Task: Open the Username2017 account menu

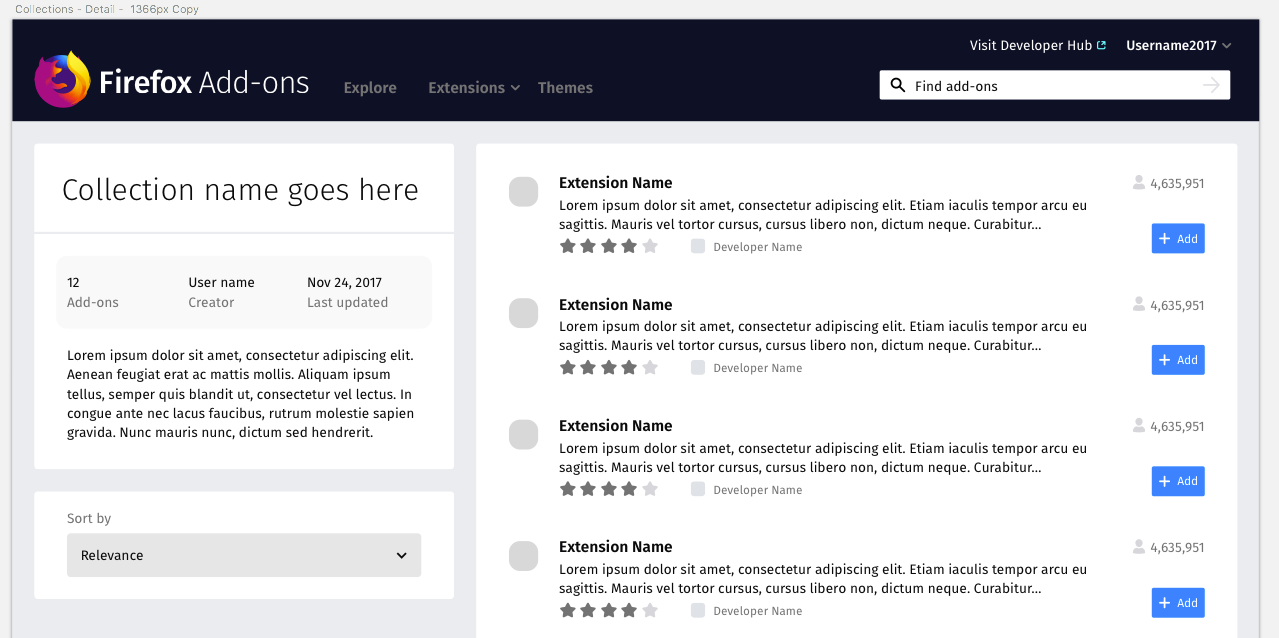Action: click(x=1171, y=45)
